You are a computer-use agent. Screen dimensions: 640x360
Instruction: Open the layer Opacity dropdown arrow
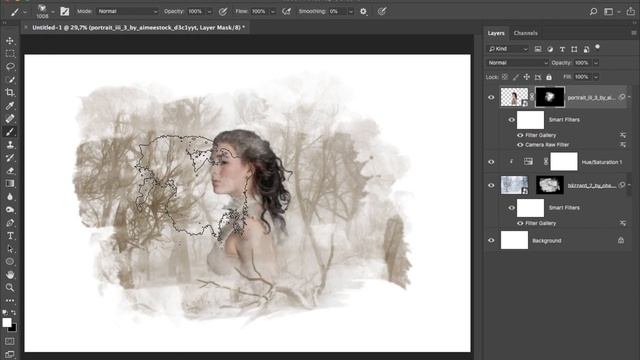tap(596, 63)
